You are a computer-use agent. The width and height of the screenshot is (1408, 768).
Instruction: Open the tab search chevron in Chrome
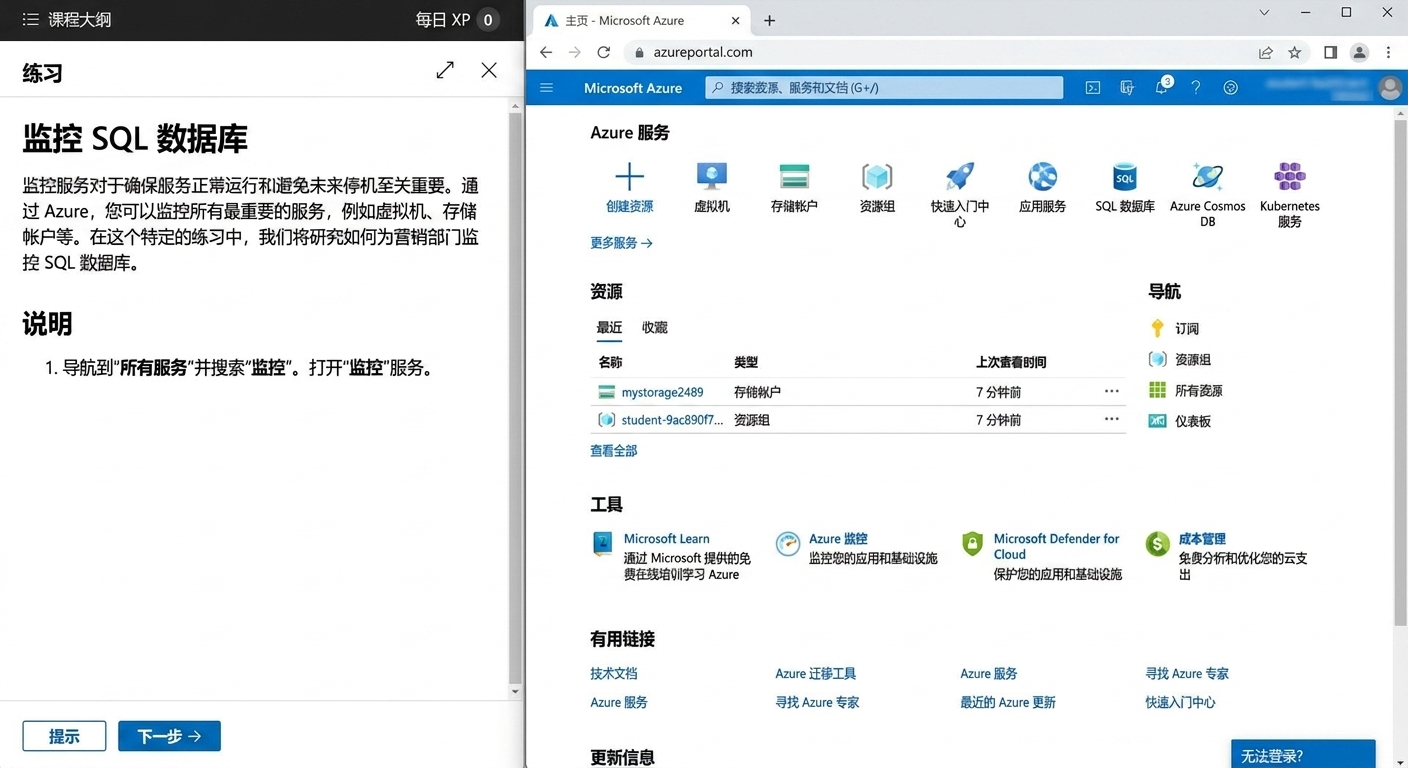point(1264,13)
